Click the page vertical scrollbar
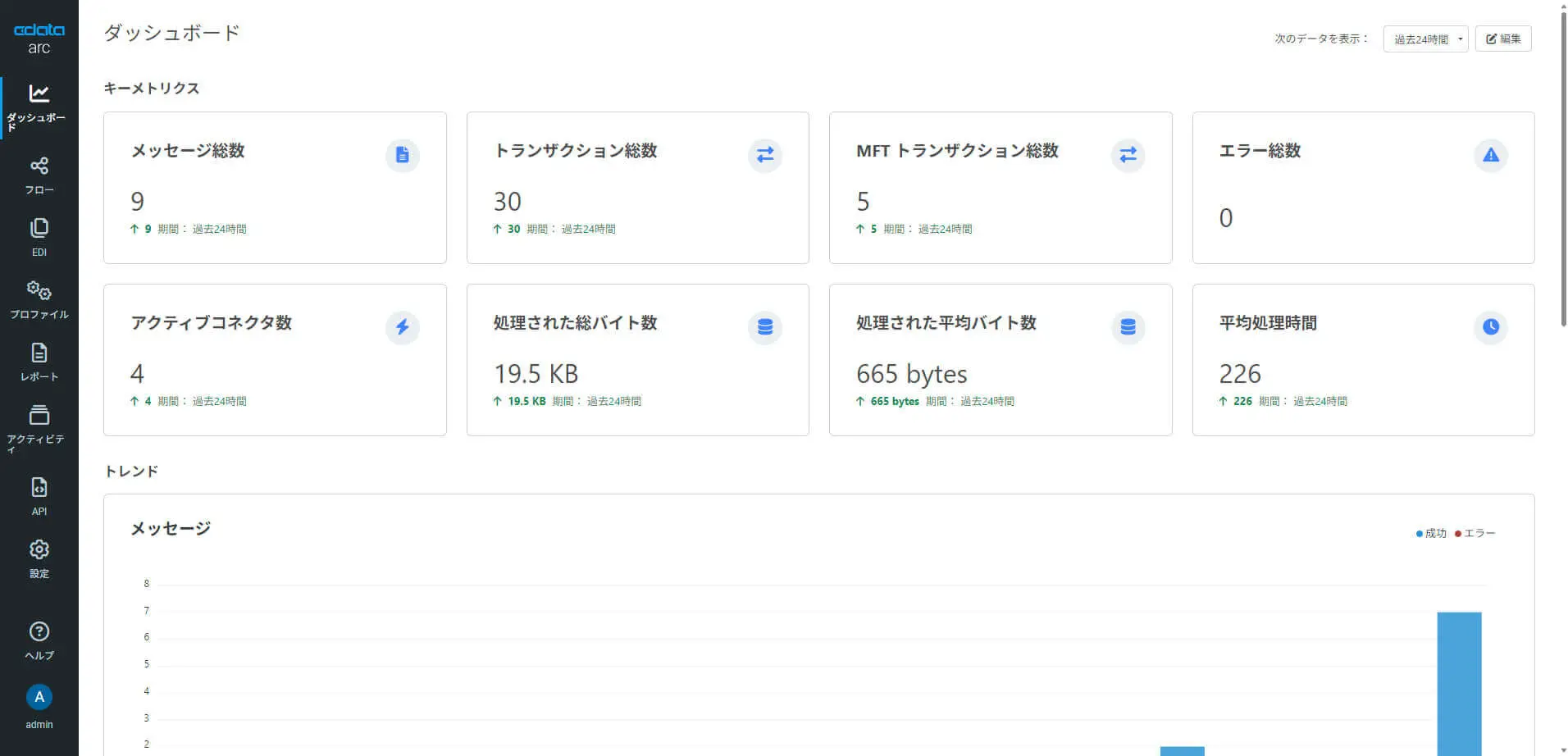The image size is (1568, 756). (1563, 164)
